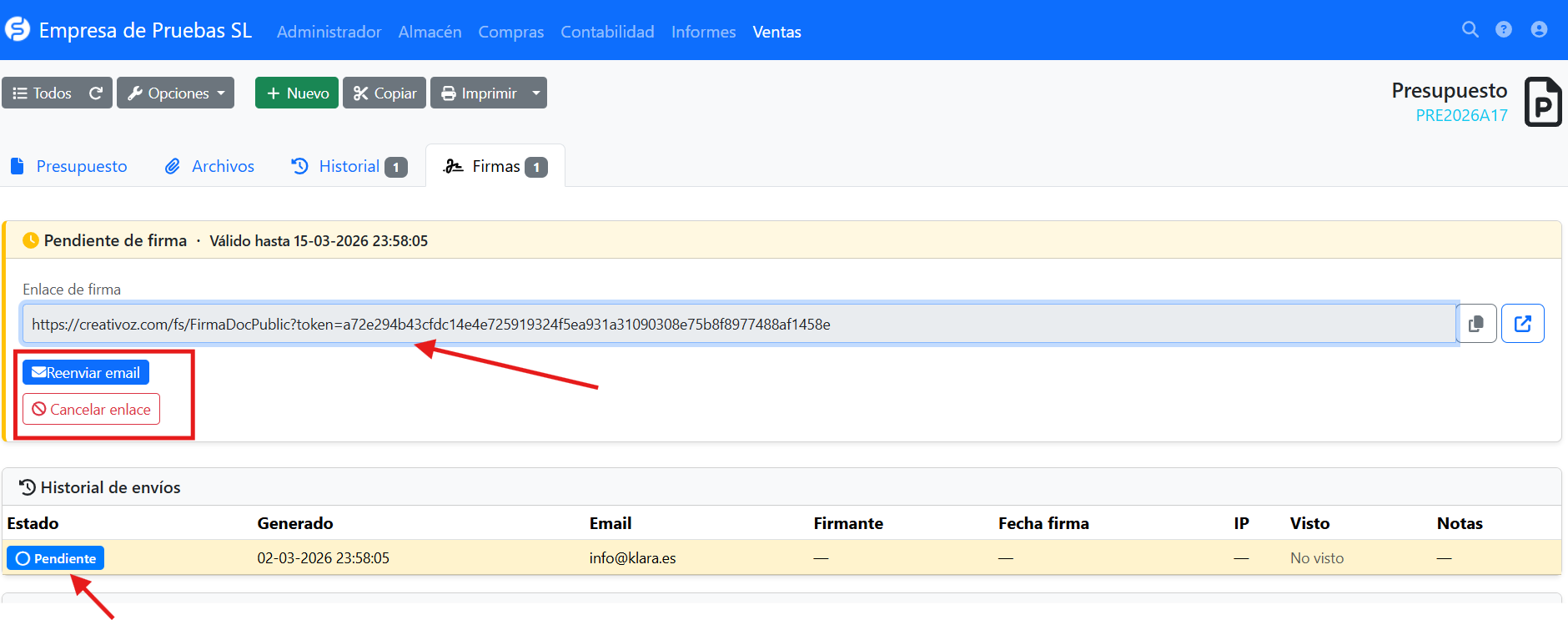
Task: Click the Copiar button
Action: click(384, 93)
